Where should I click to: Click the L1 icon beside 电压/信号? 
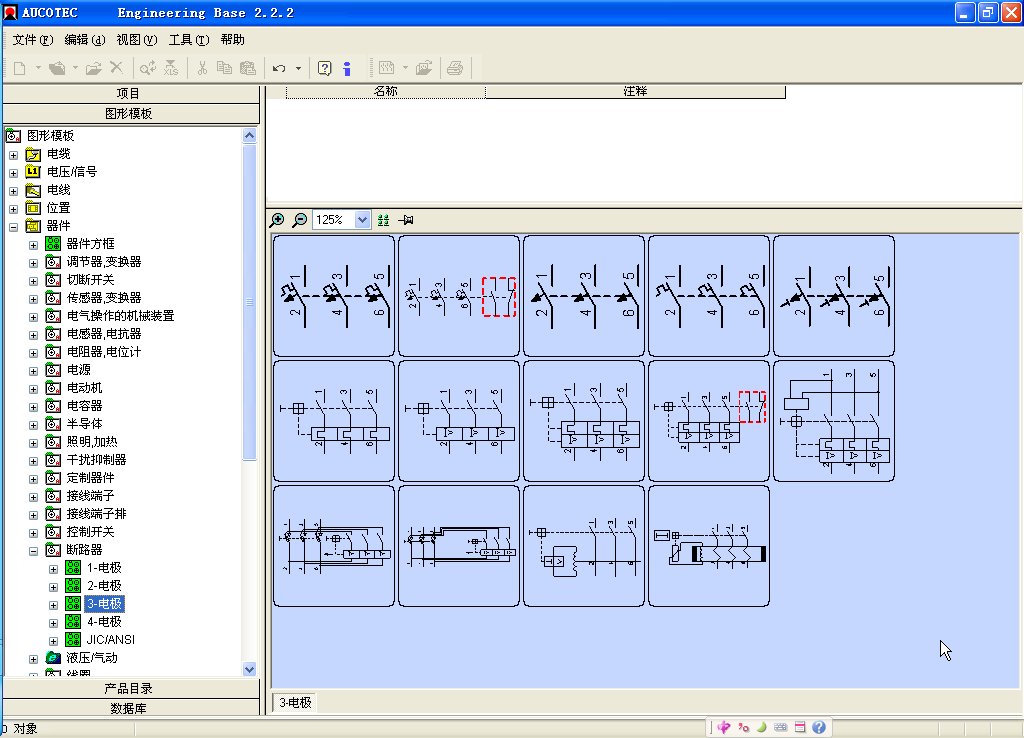tap(33, 172)
